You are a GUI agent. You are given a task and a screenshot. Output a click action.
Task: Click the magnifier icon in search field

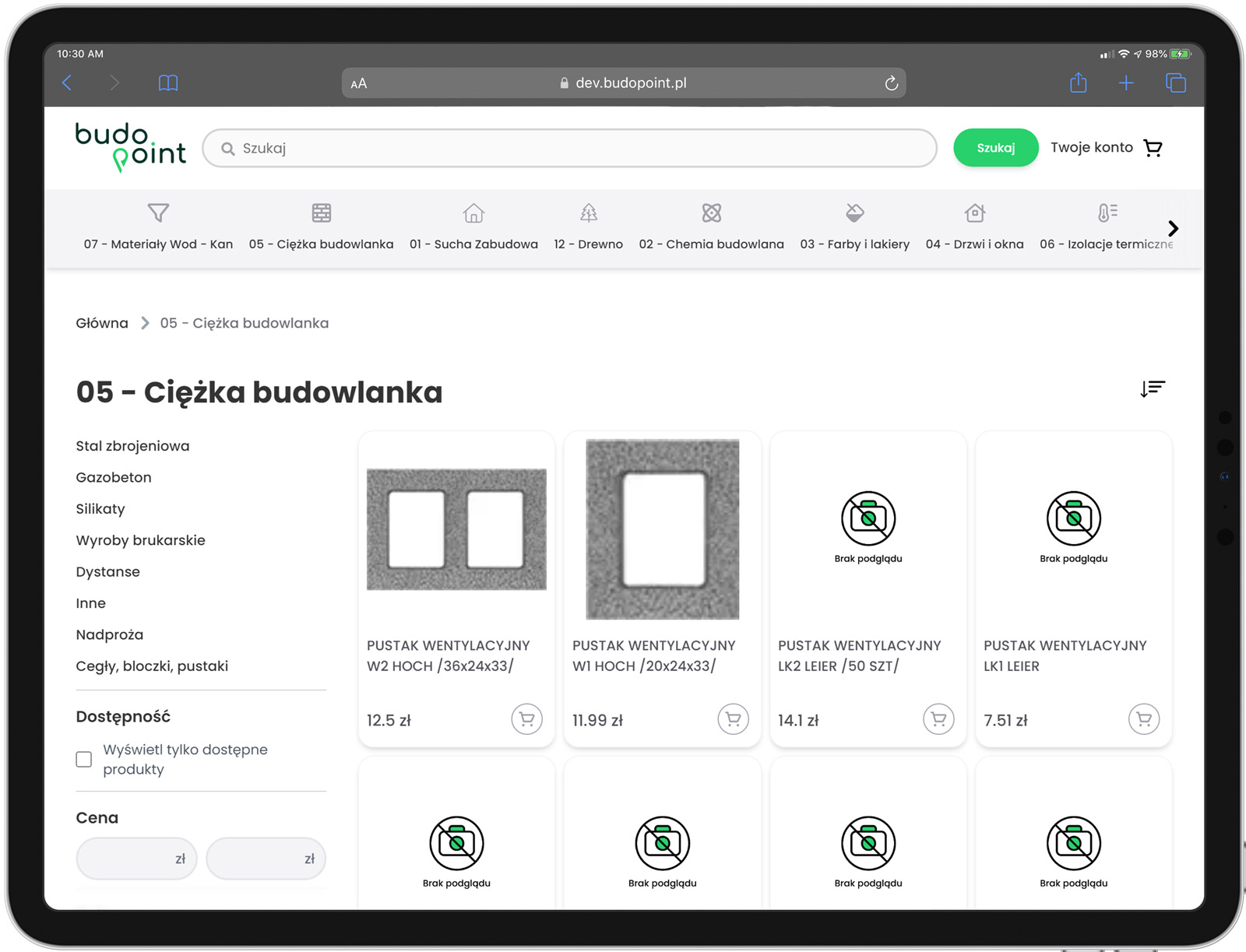click(228, 149)
